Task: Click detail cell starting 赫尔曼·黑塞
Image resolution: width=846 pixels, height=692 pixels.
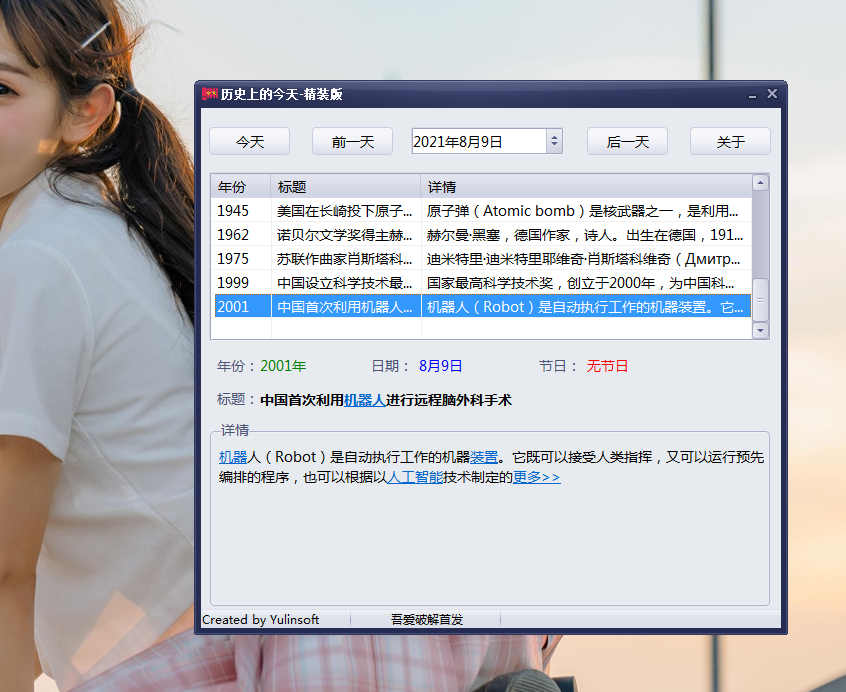Action: (586, 235)
